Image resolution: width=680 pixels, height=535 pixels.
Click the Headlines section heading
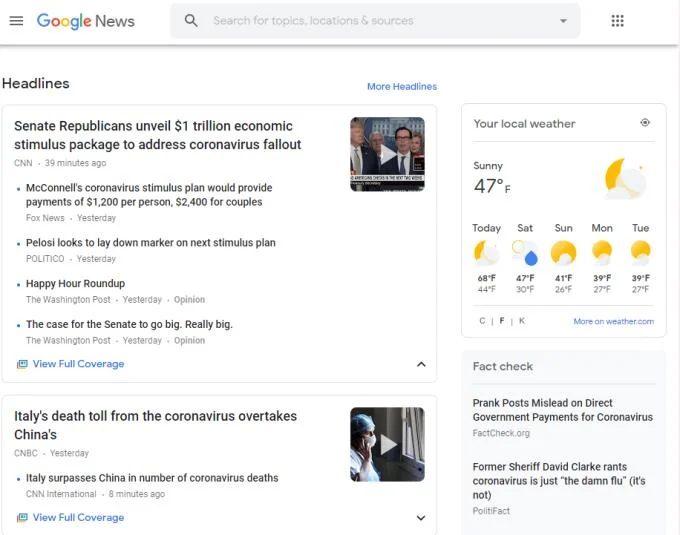36,83
